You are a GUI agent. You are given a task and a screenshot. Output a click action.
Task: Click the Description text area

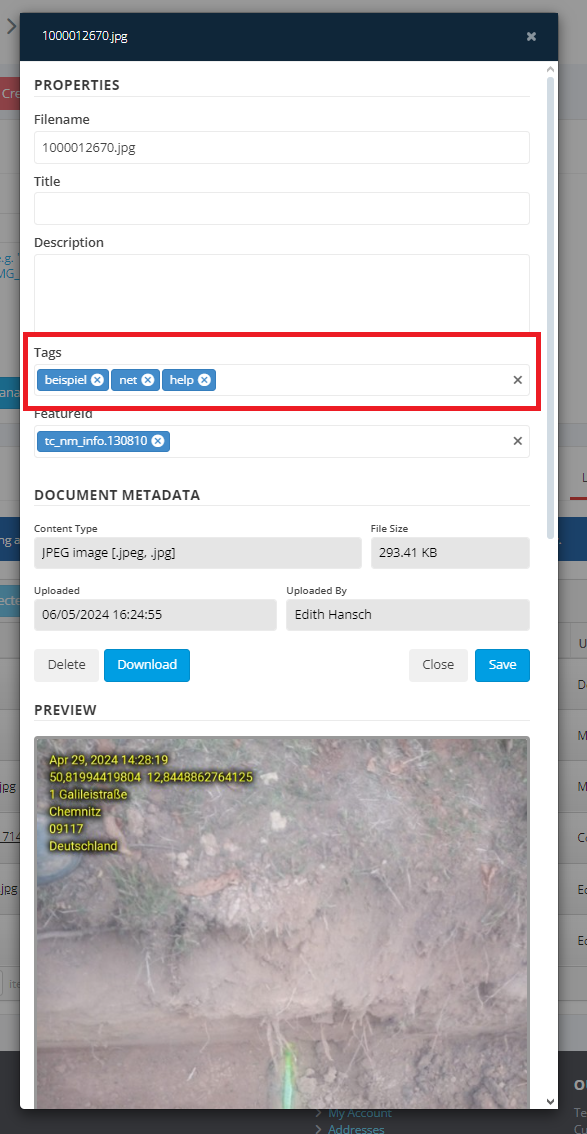(282, 293)
